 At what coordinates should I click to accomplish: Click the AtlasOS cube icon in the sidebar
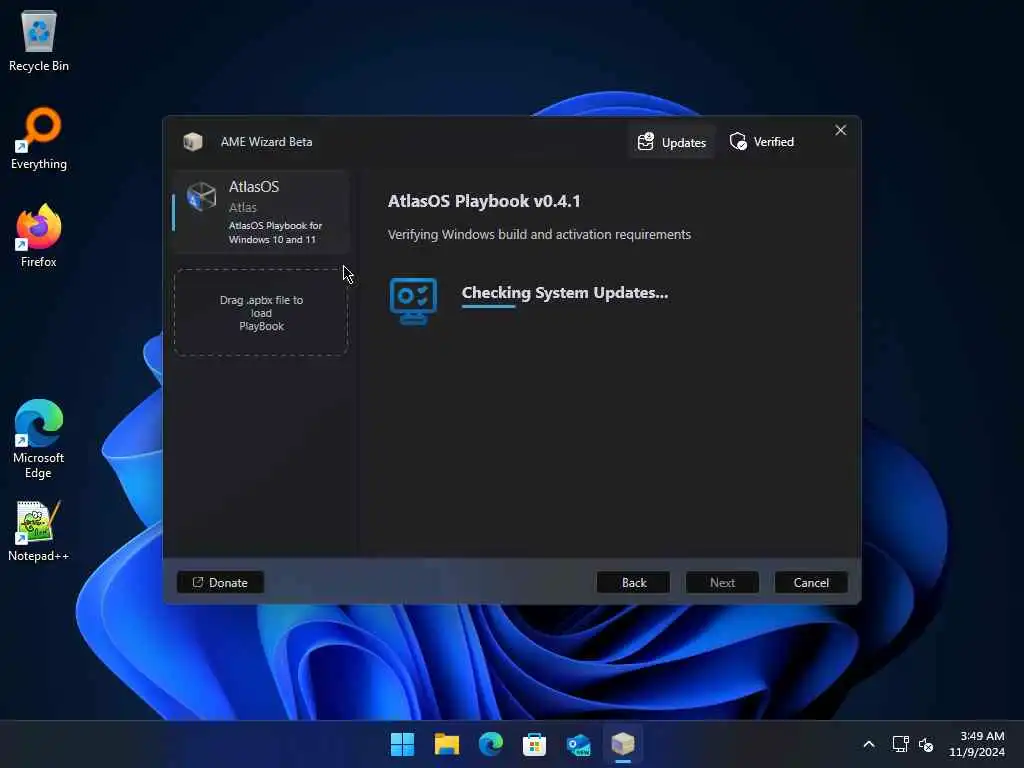(x=201, y=196)
